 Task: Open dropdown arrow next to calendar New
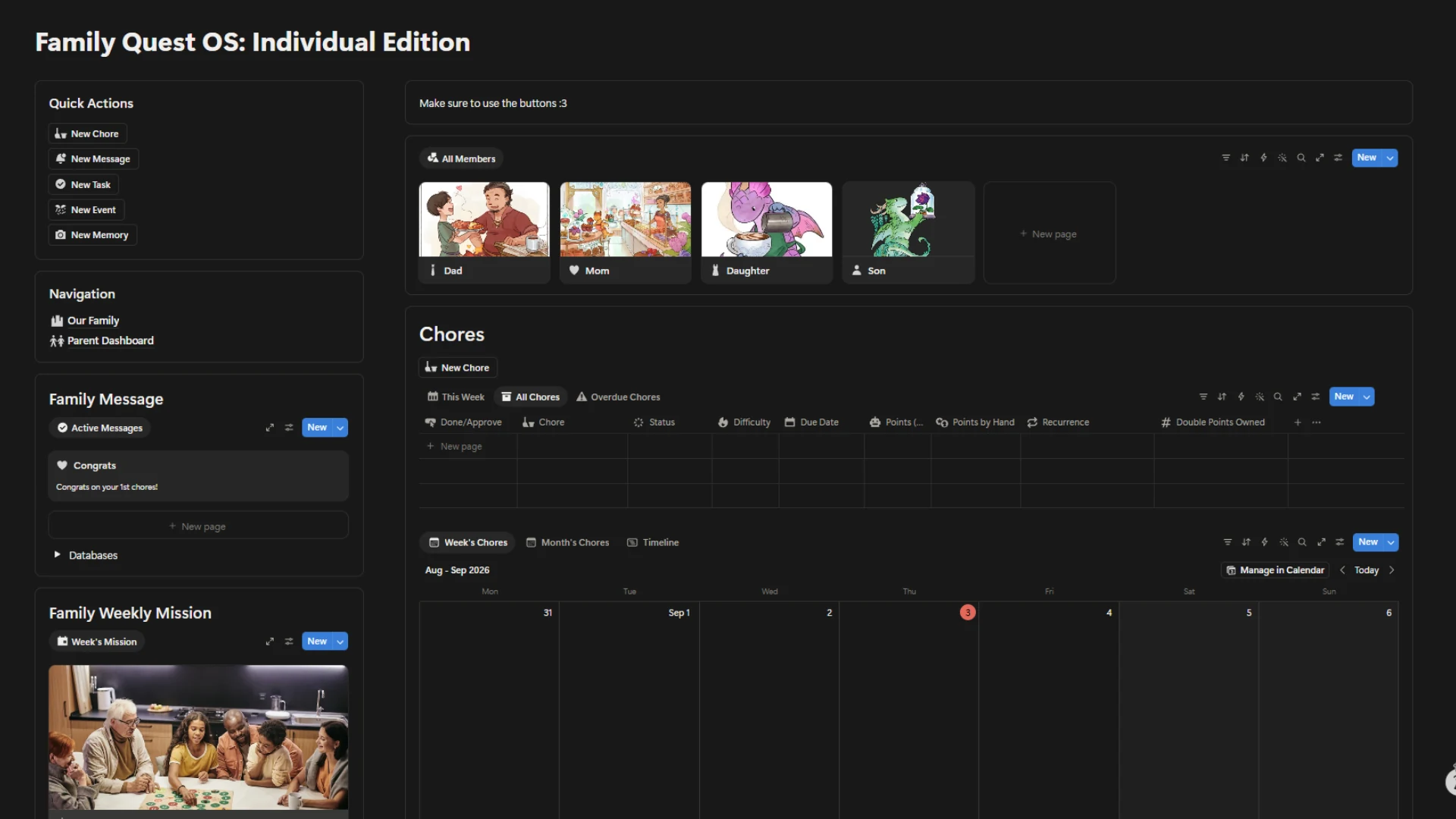[1391, 542]
